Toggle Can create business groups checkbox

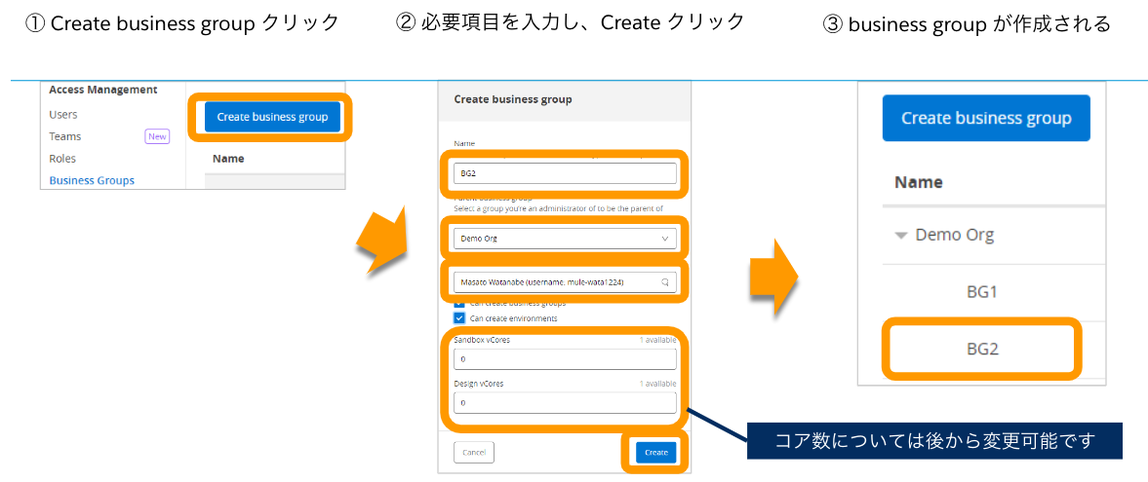pyautogui.click(x=459, y=303)
